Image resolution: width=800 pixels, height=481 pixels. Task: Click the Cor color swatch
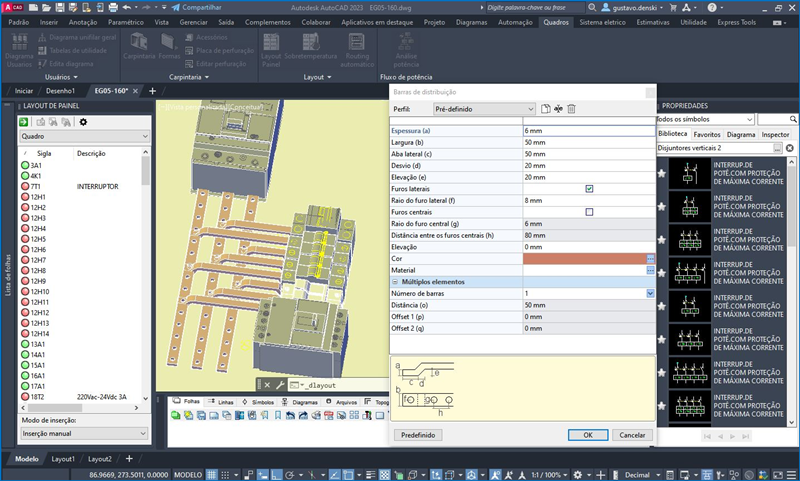[x=583, y=258]
